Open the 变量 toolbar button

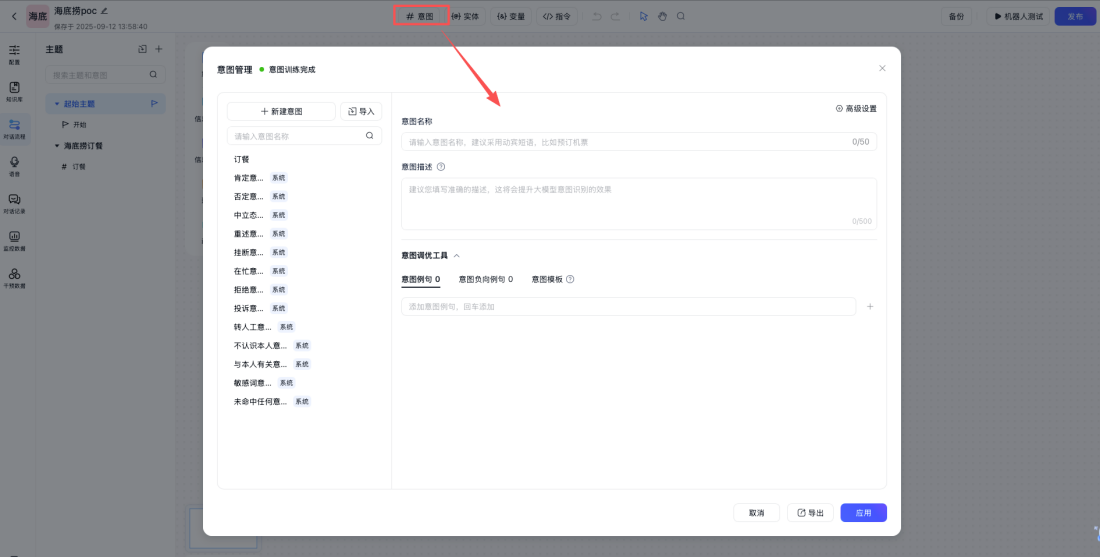point(511,16)
